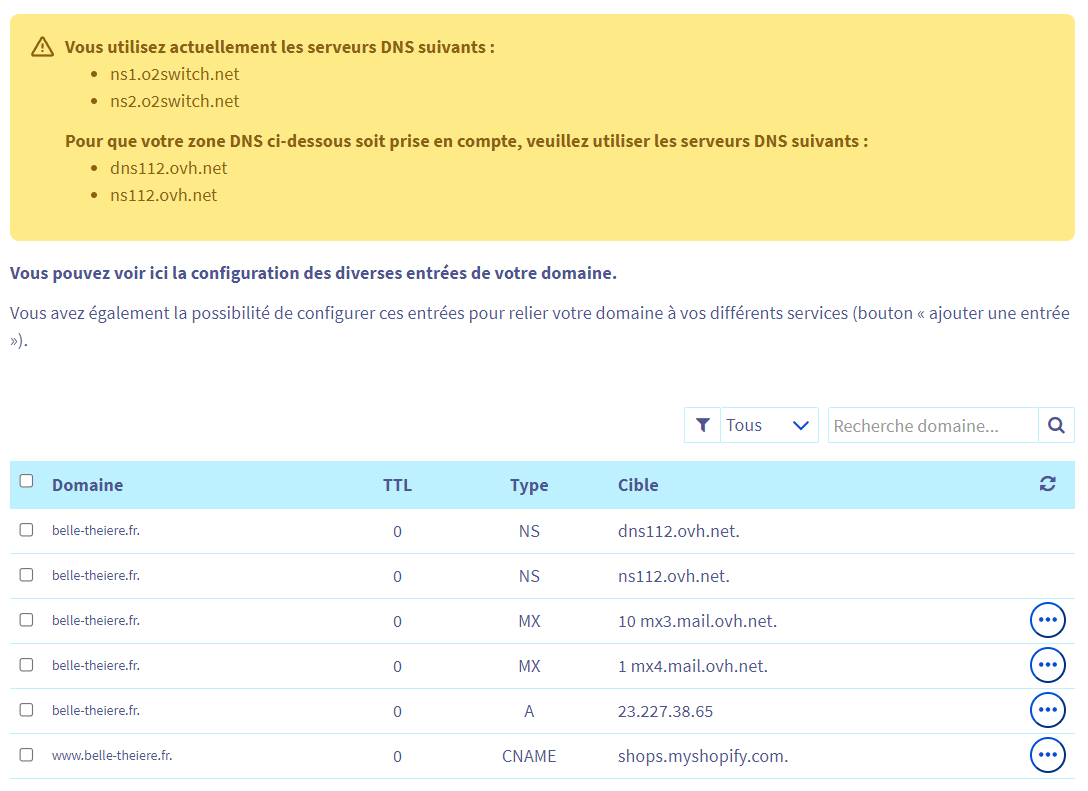Viewport: 1088px width, 791px height.
Task: Focus the Recherche domaine search field
Action: coord(933,425)
